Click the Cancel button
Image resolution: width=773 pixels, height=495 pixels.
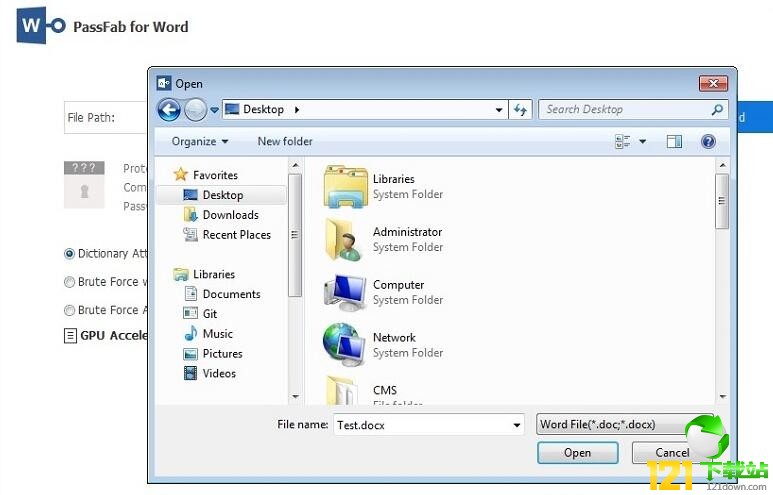(672, 453)
